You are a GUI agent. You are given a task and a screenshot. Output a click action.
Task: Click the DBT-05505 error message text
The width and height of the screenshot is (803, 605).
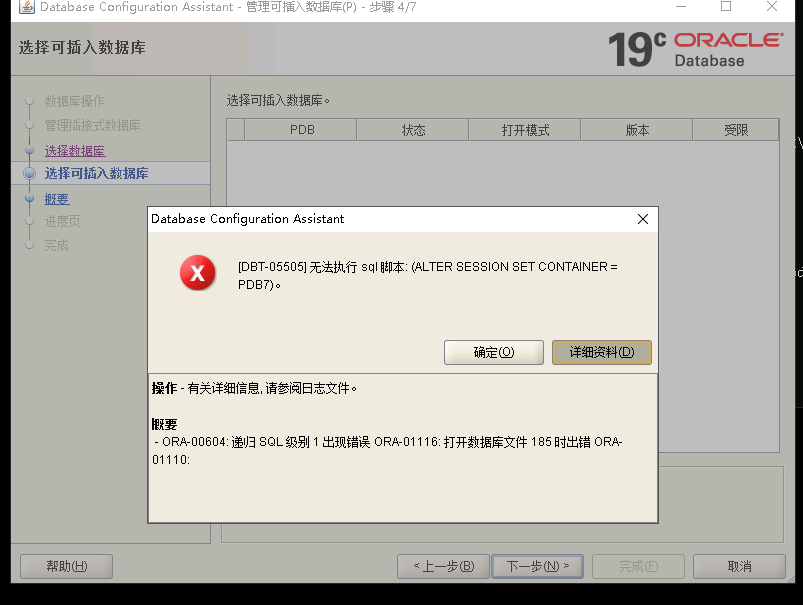428,276
